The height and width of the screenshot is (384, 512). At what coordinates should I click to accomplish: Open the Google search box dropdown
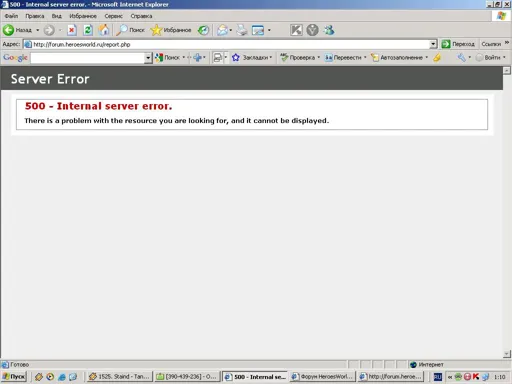click(148, 58)
